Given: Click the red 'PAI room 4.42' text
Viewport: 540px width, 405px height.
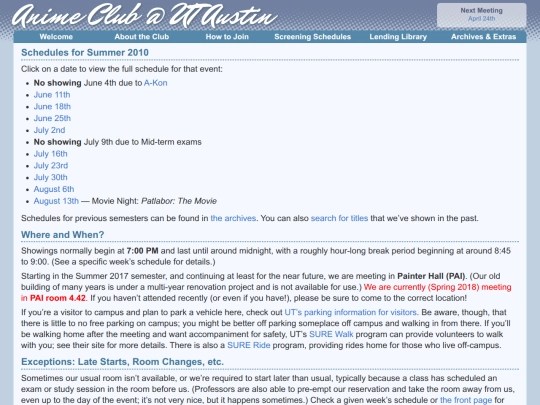Looking at the screenshot, I should [x=58, y=298].
